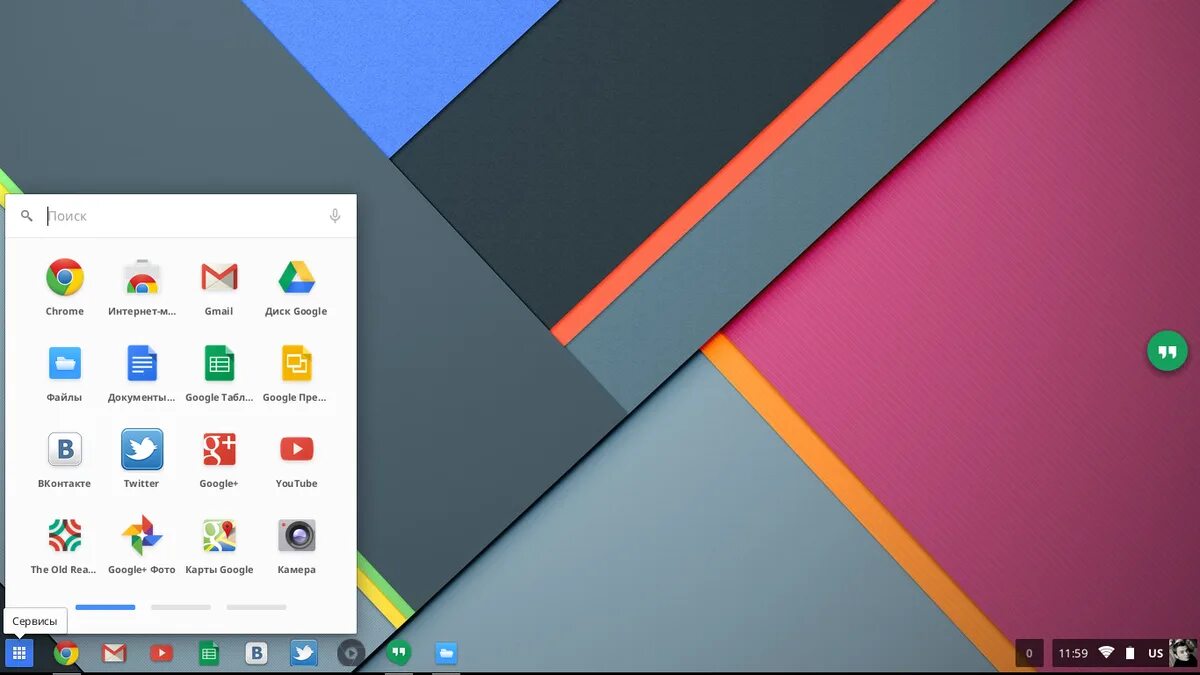Viewport: 1200px width, 675px height.
Task: Click the 11:59 clock in the status tray
Action: point(1073,654)
